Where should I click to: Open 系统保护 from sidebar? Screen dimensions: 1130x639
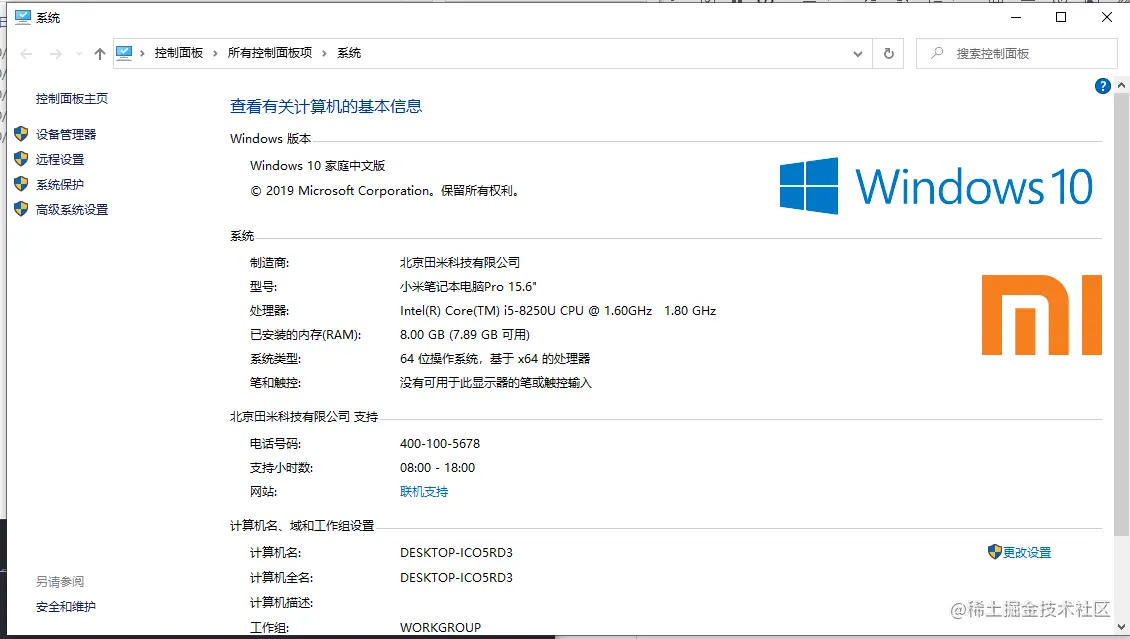pyautogui.click(x=60, y=184)
